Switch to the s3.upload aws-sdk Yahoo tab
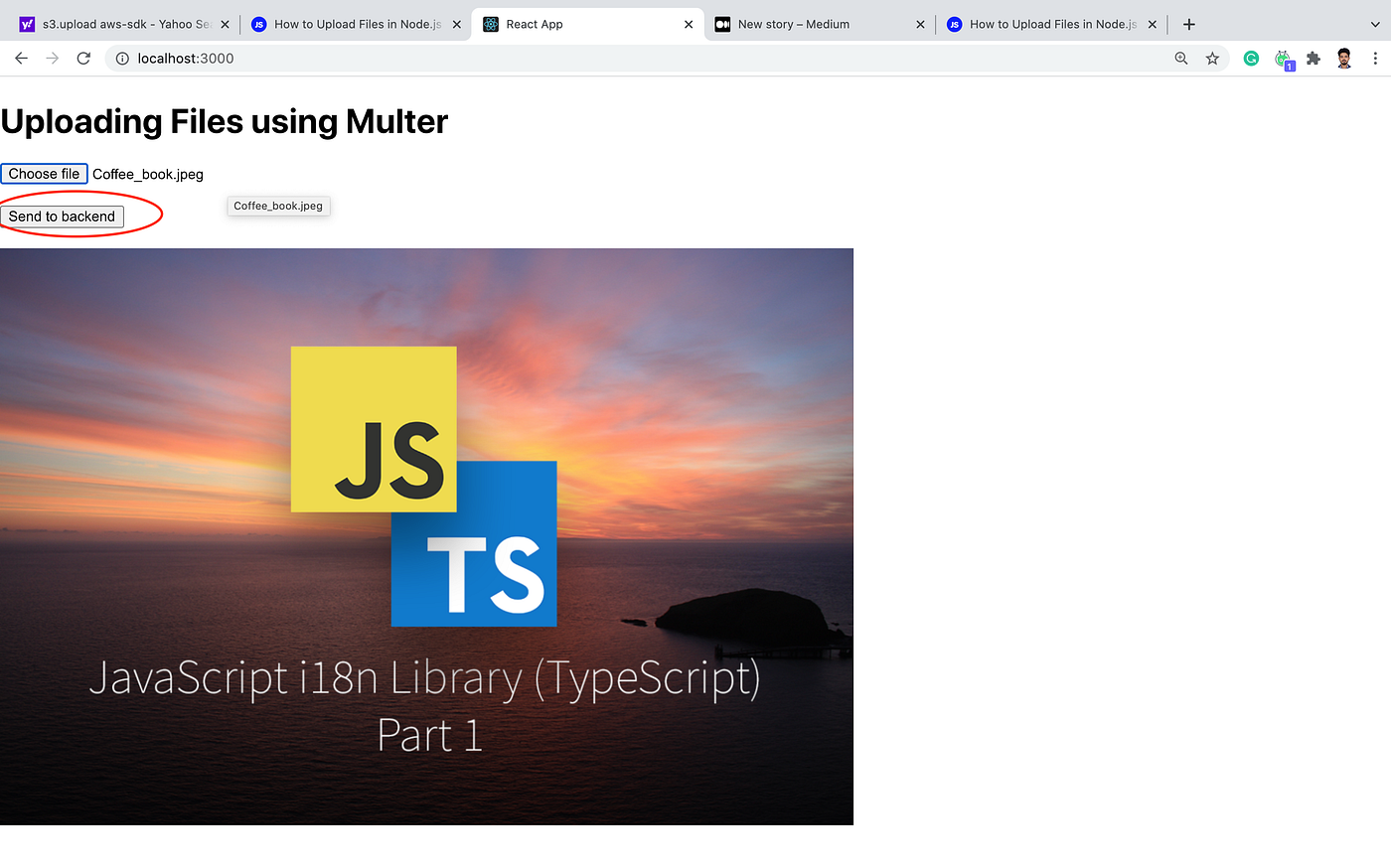1391x868 pixels. click(125, 24)
